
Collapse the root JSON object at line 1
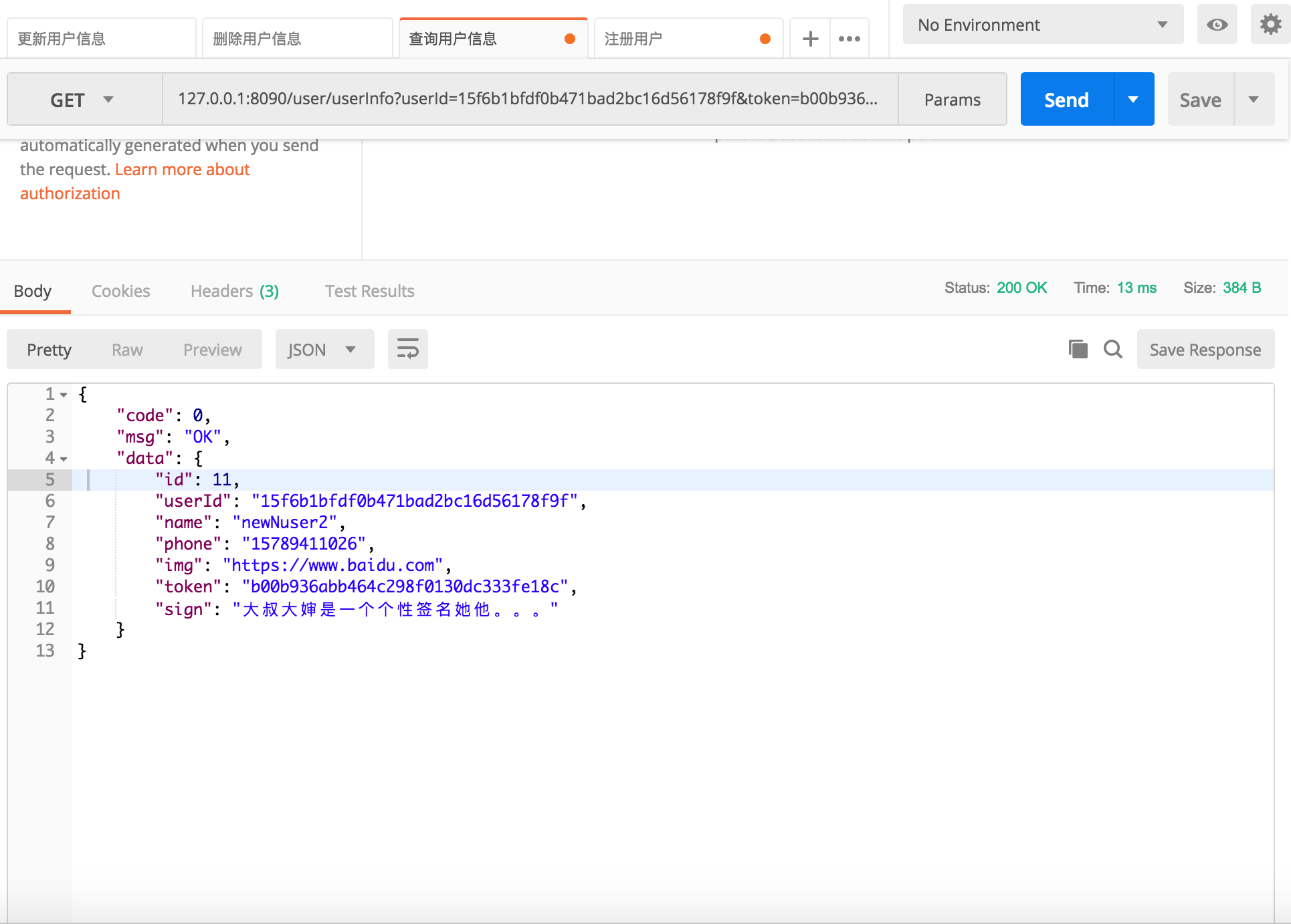[64, 395]
